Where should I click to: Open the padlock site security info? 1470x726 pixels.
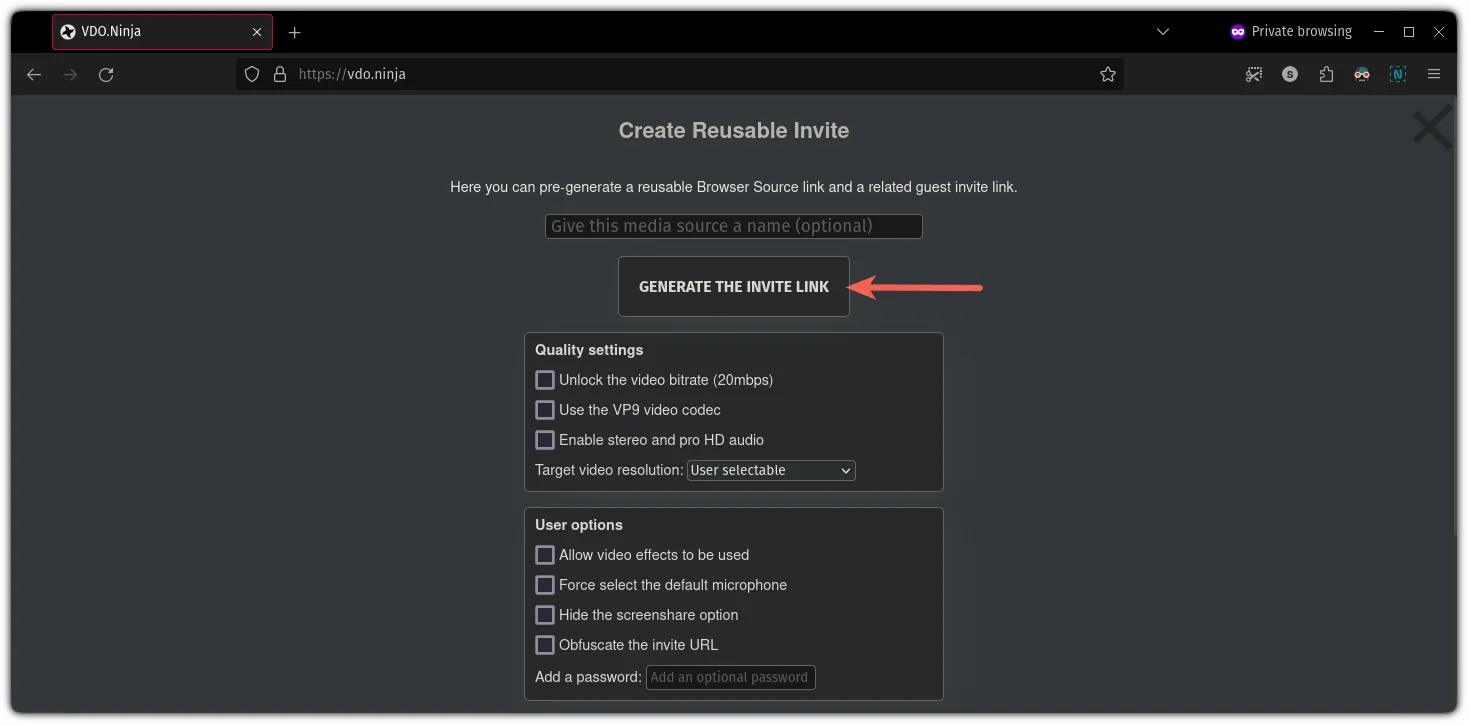pos(280,74)
